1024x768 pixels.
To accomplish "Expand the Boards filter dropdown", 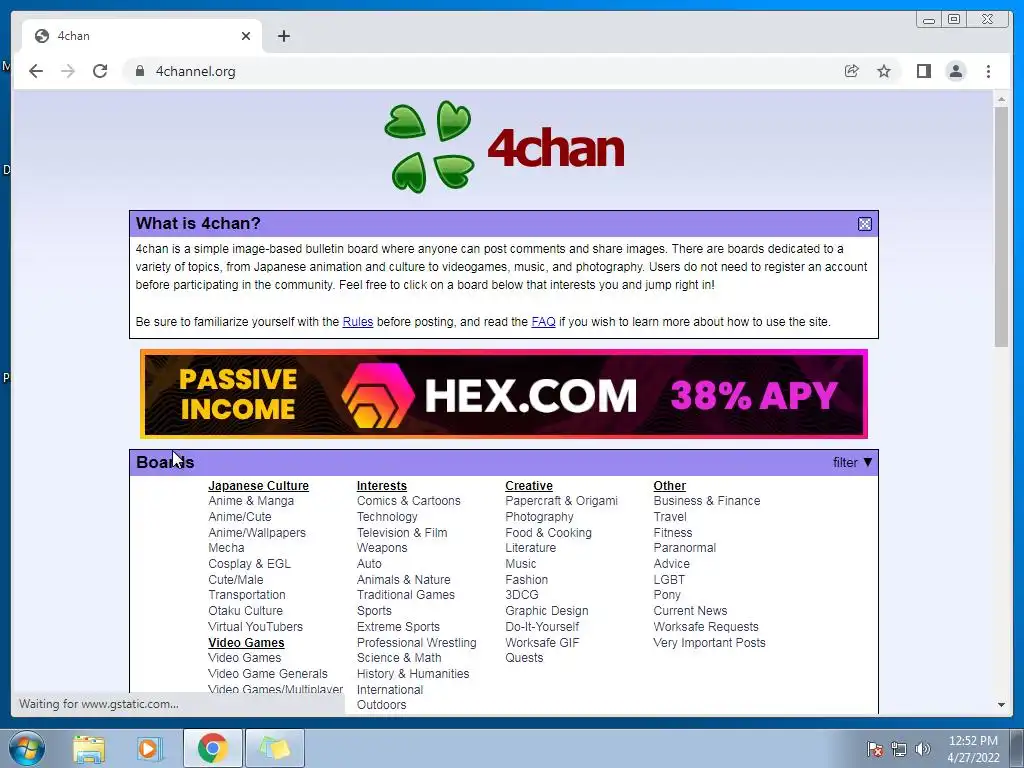I will (x=852, y=462).
